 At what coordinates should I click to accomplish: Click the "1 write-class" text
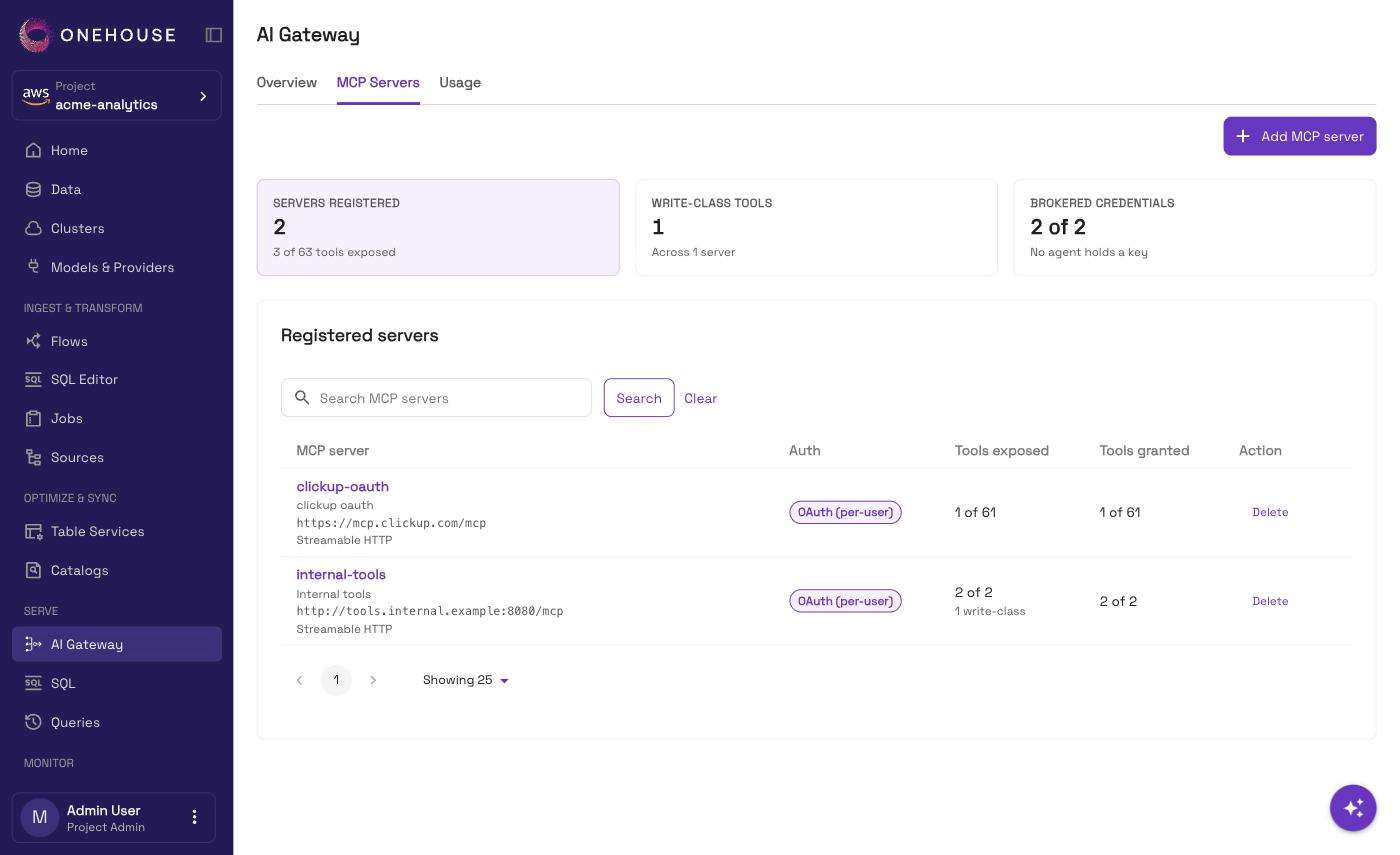click(x=990, y=611)
